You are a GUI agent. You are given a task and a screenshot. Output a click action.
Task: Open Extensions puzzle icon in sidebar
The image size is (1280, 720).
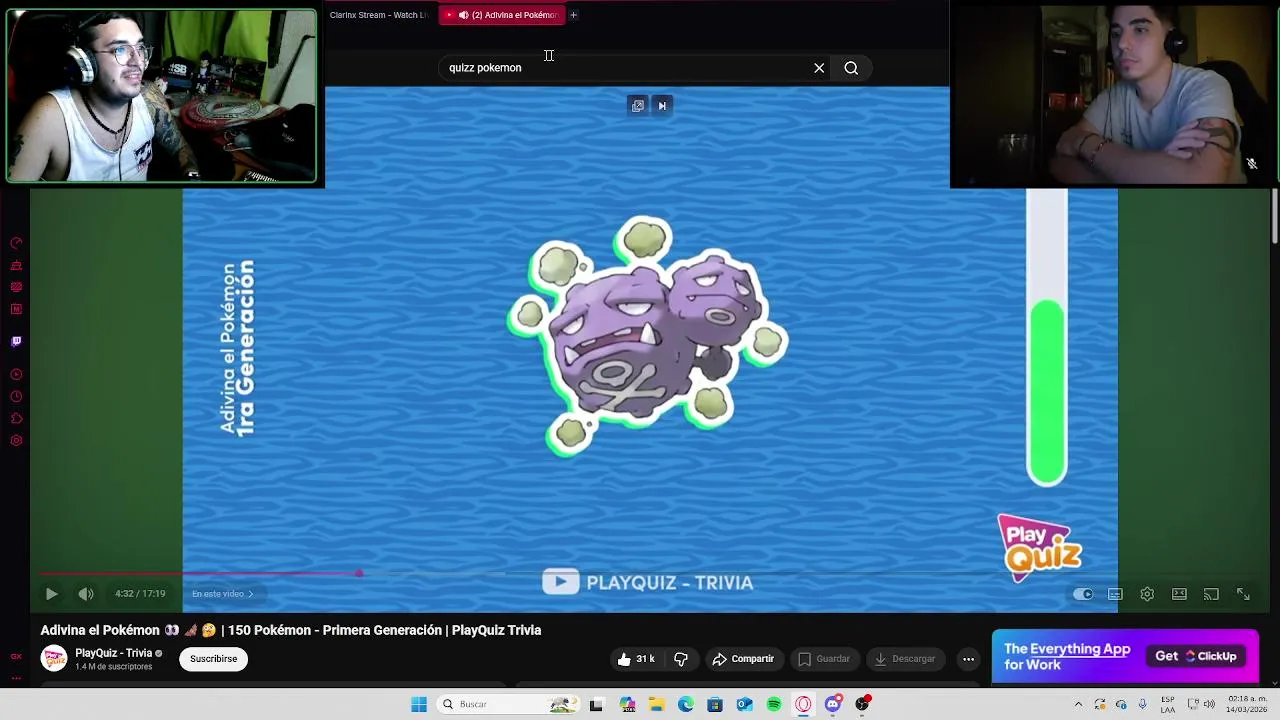point(16,419)
